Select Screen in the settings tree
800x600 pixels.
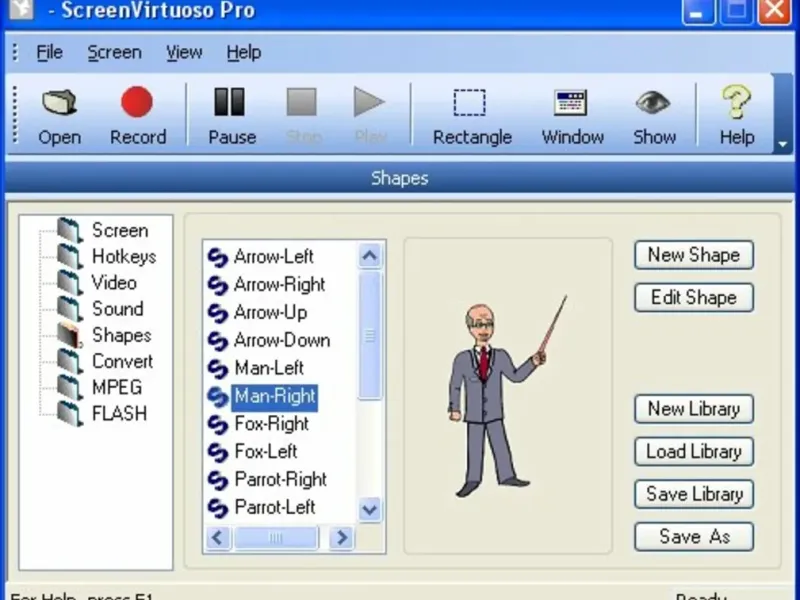point(120,231)
